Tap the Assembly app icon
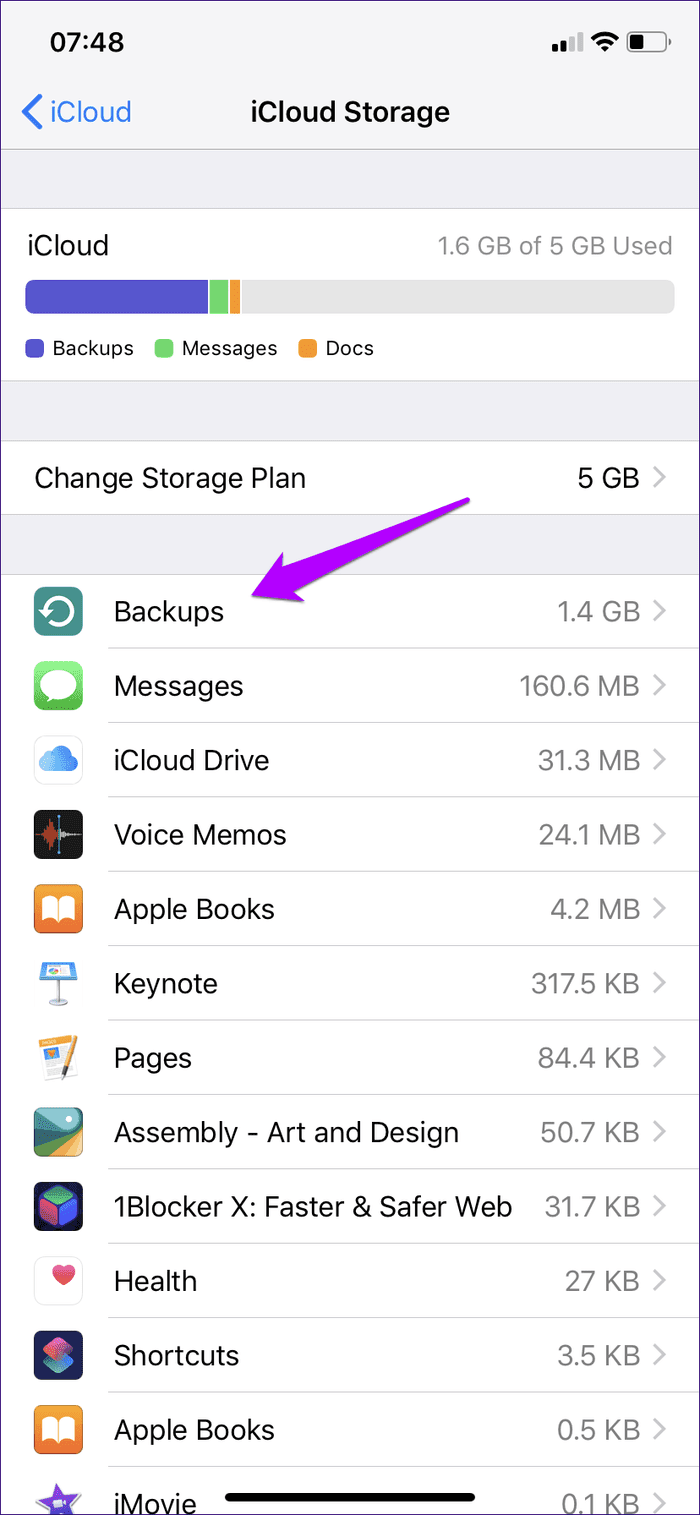 58,1132
